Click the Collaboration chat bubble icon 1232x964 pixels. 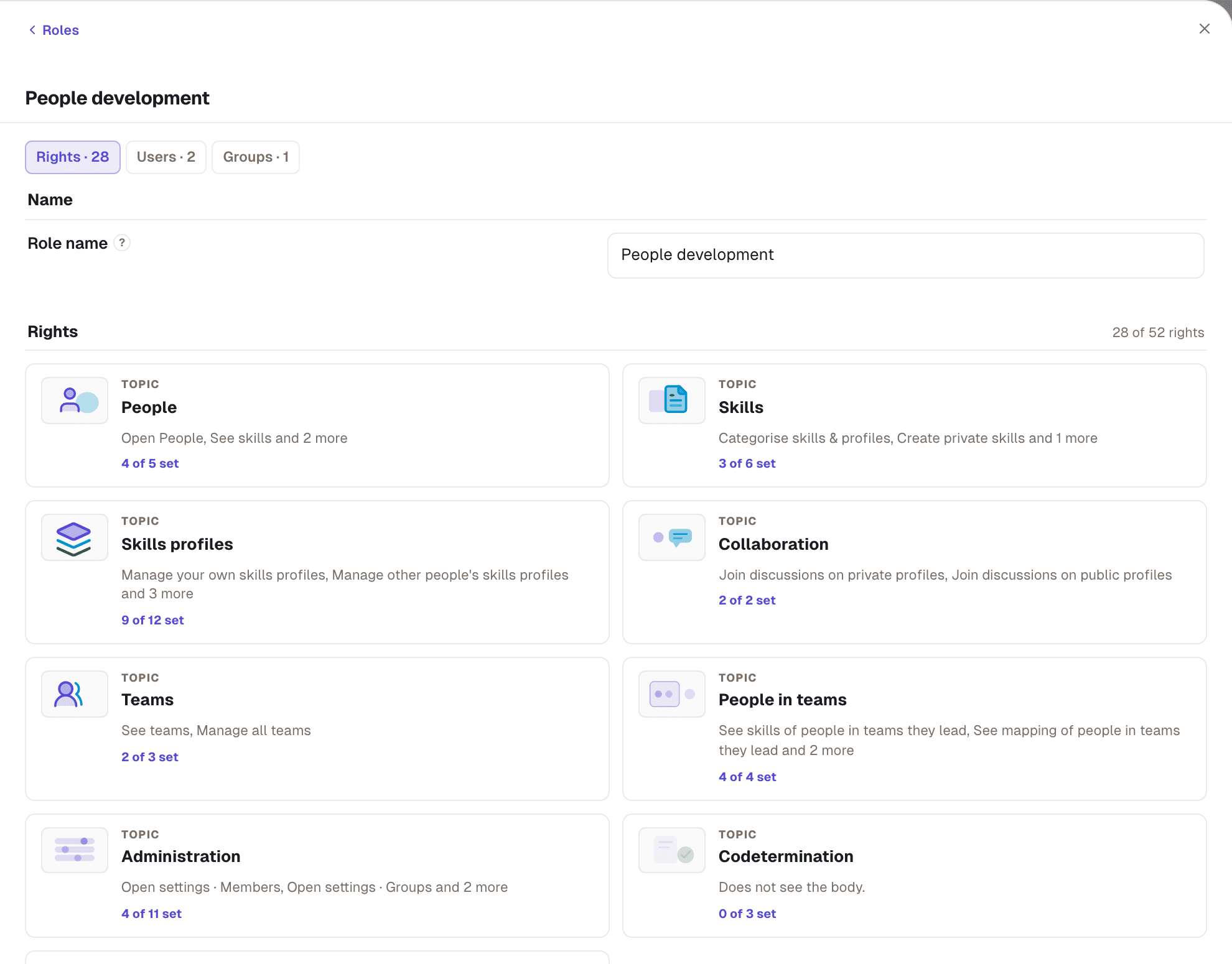(672, 537)
